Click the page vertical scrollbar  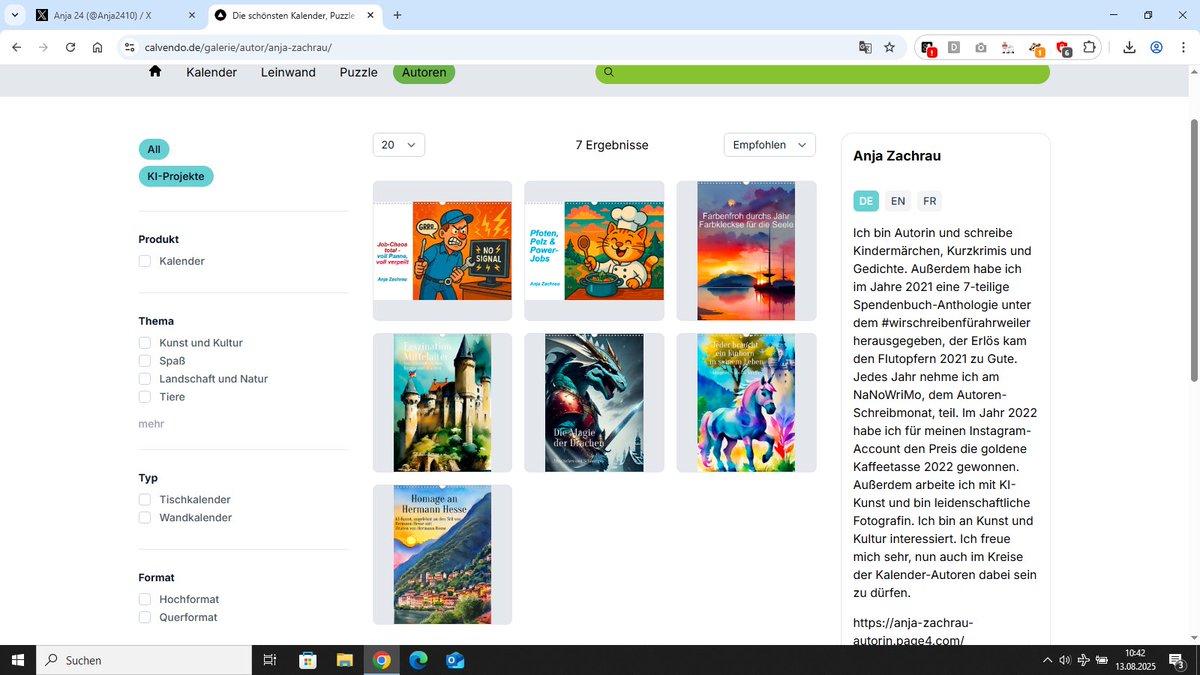coord(1194,250)
